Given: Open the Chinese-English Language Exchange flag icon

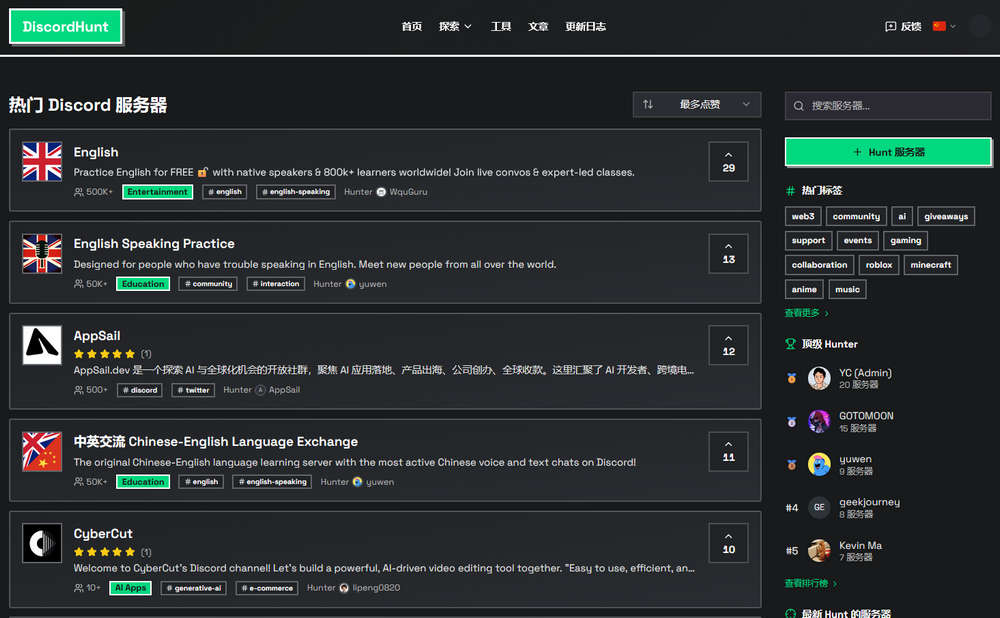Looking at the screenshot, I should pos(42,451).
